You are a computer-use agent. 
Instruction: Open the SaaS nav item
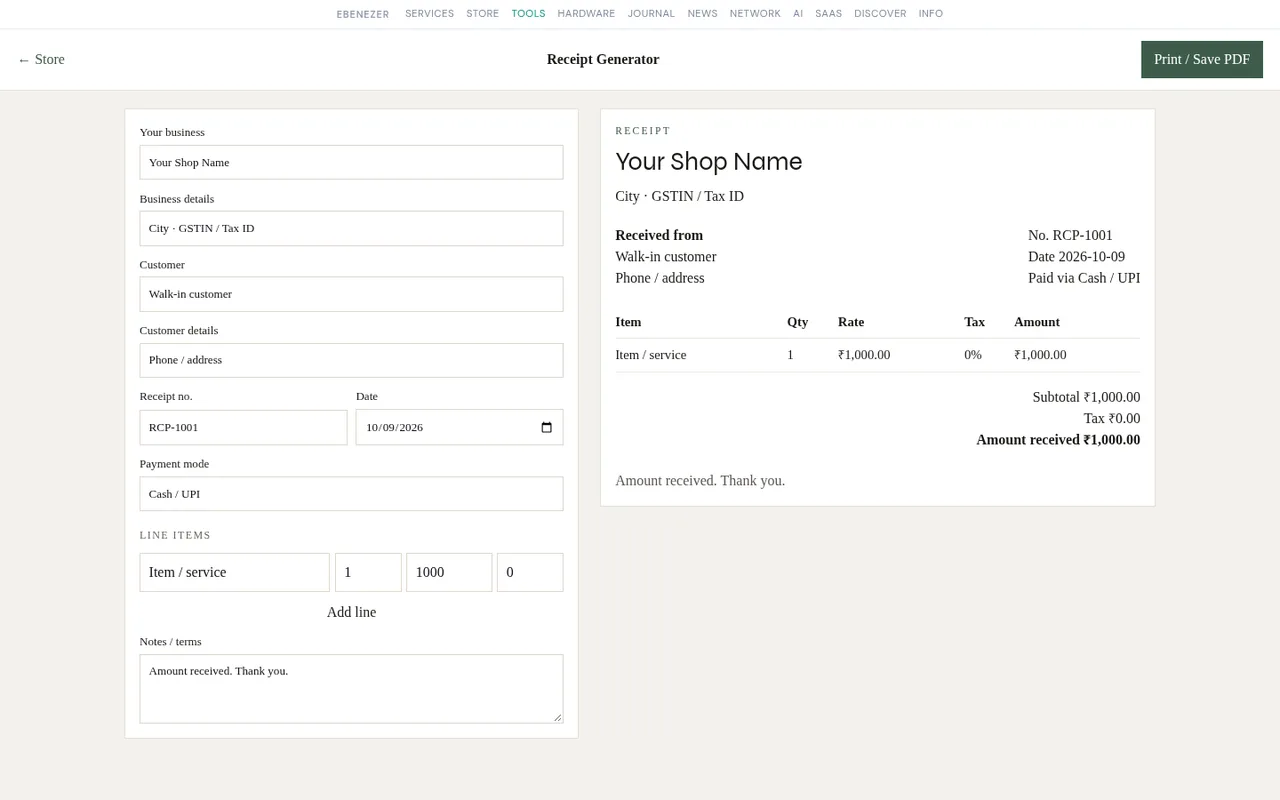(x=828, y=14)
